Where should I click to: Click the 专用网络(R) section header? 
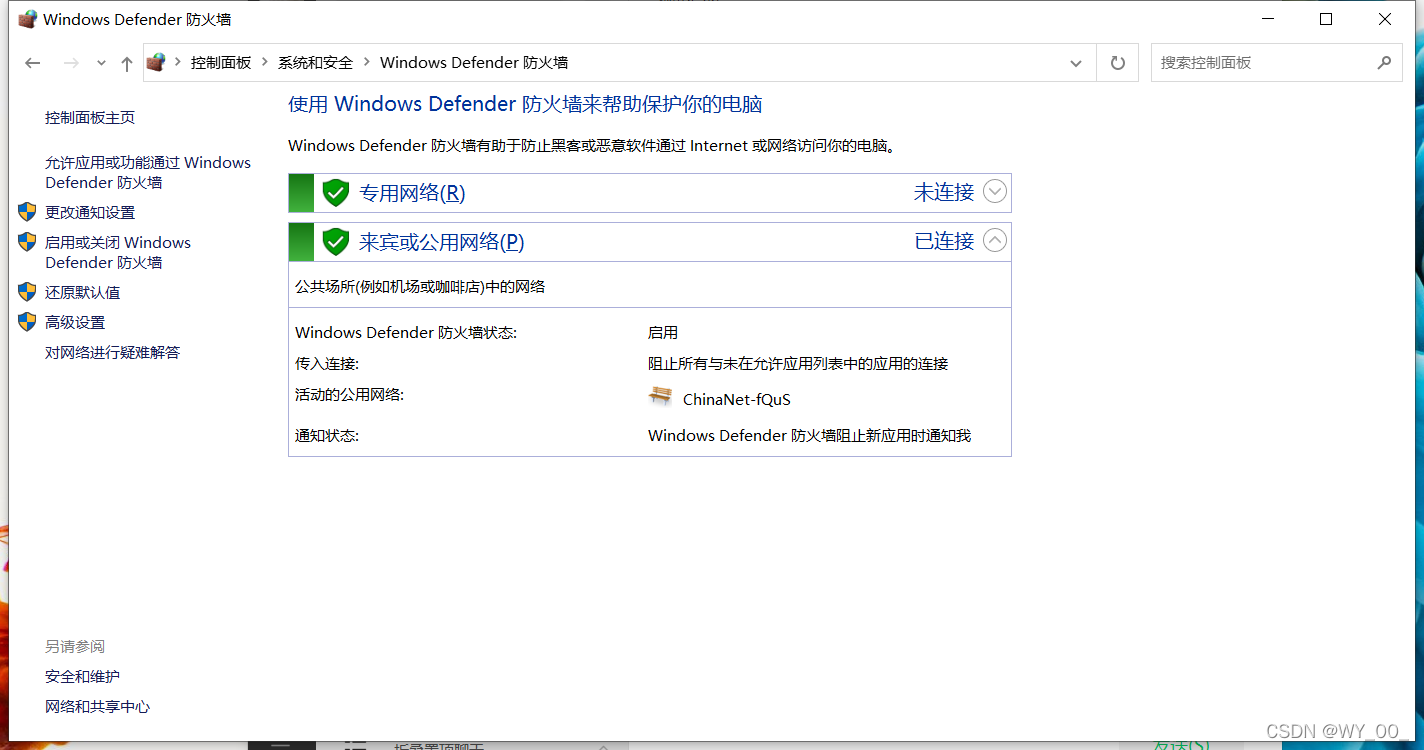tap(650, 193)
